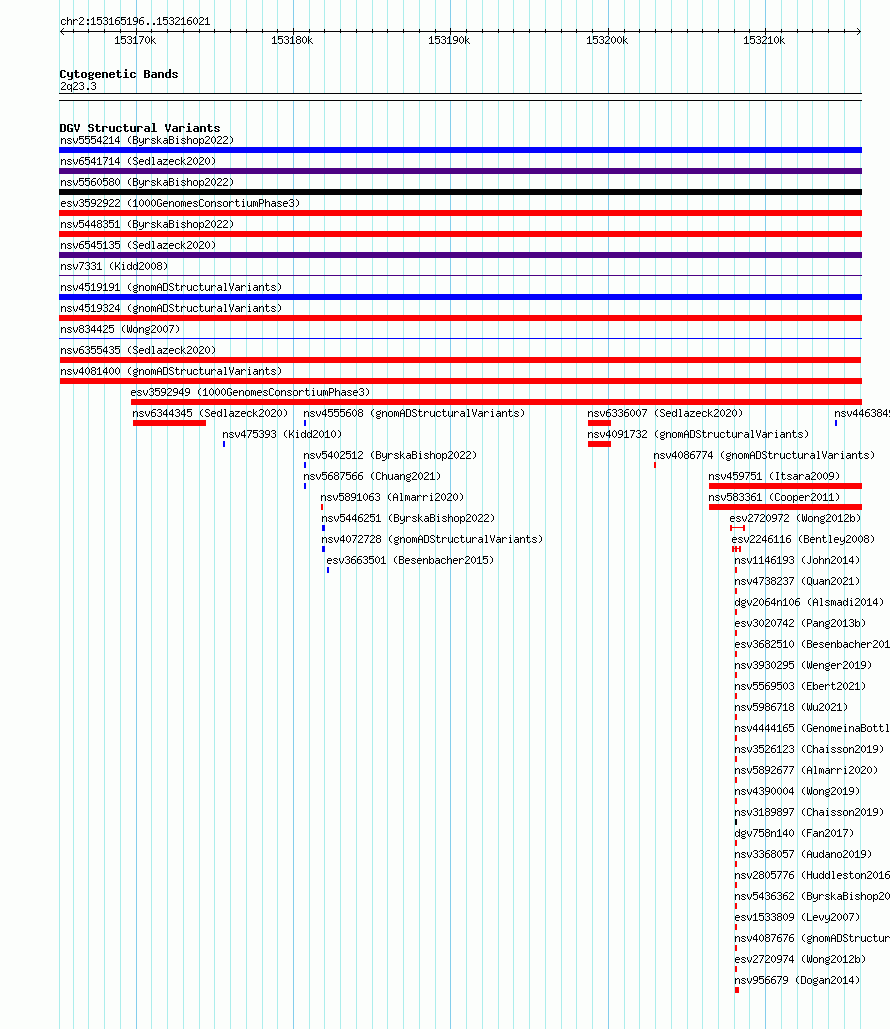Click esv3592922 (1000GenomesConsortiumPhase3) label
Viewport: 890px width, 1029px height.
click(x=180, y=203)
